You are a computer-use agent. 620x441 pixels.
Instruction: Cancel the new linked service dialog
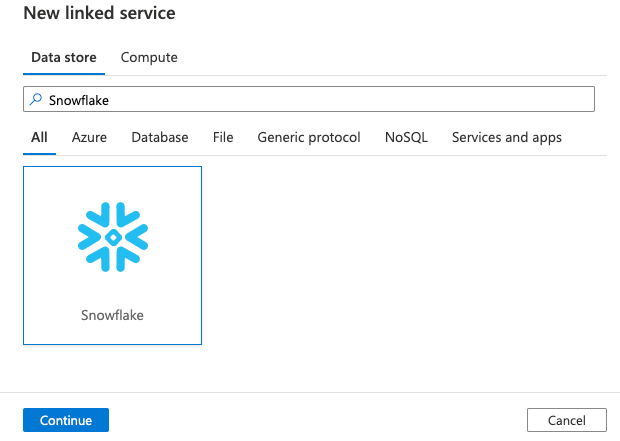567,420
